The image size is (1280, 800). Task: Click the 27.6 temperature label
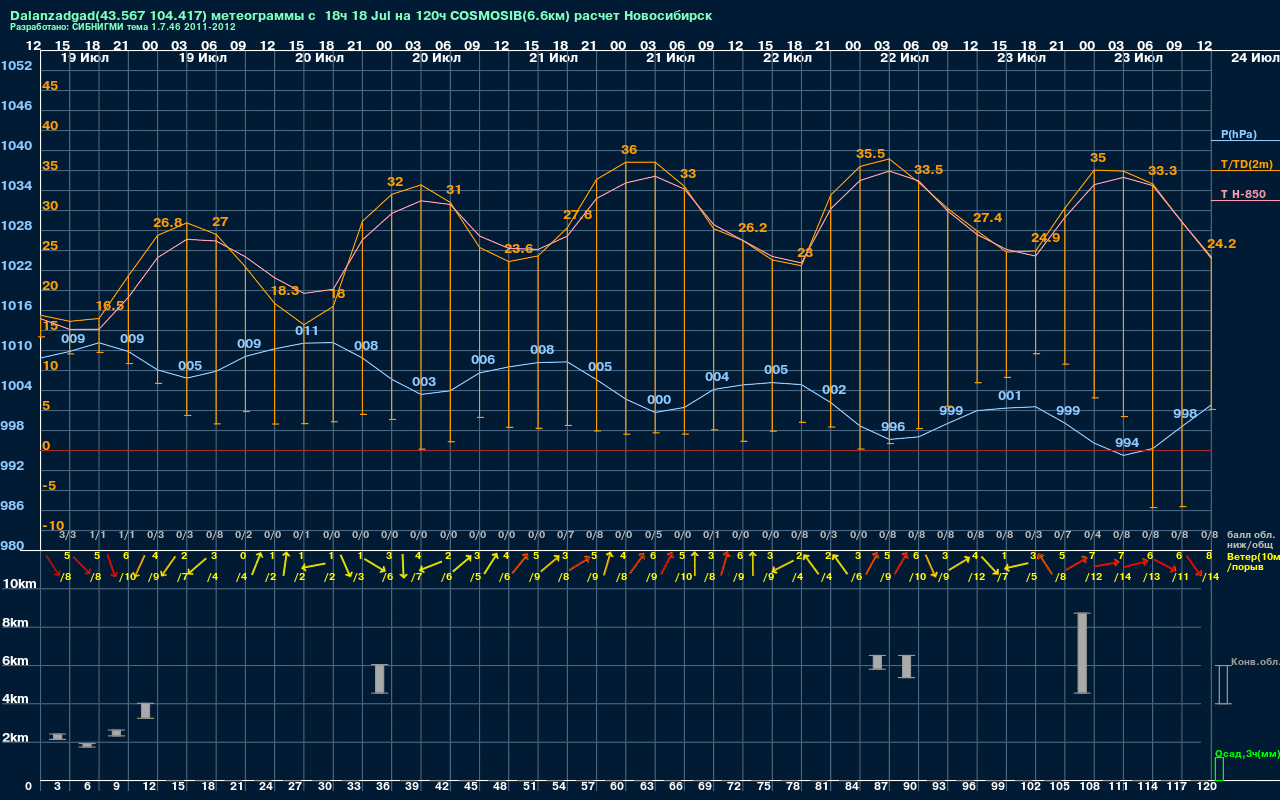577,215
